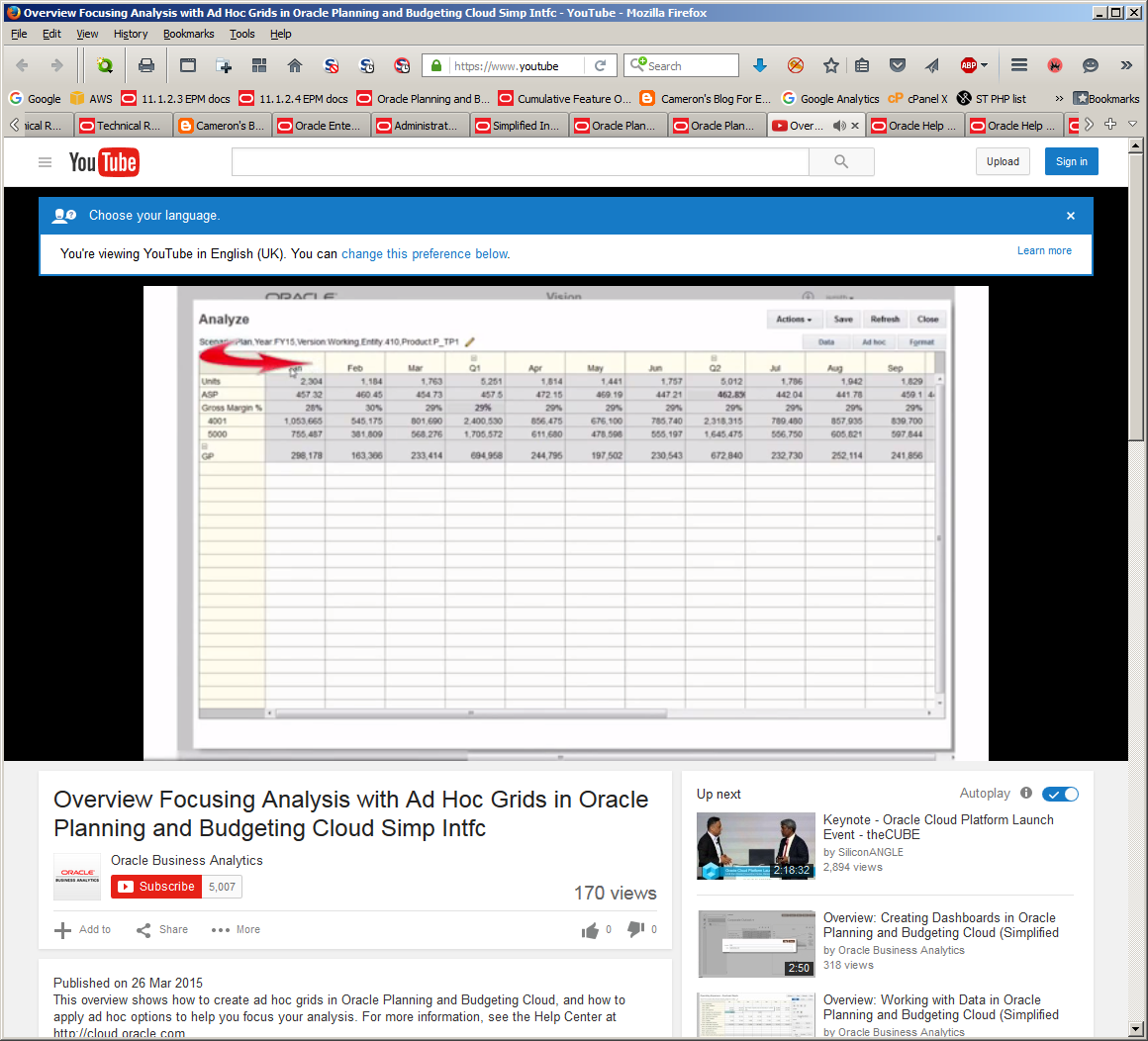Open the Firefox hamburger menu icon
Image resolution: width=1148 pixels, height=1041 pixels.
click(1019, 66)
